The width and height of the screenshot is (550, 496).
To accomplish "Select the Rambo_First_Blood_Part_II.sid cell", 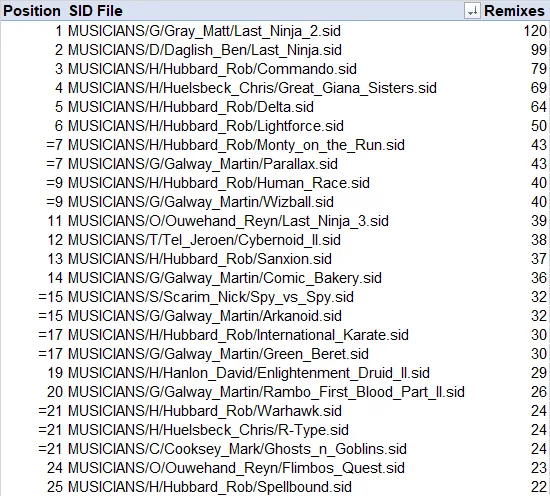I will click(x=266, y=392).
